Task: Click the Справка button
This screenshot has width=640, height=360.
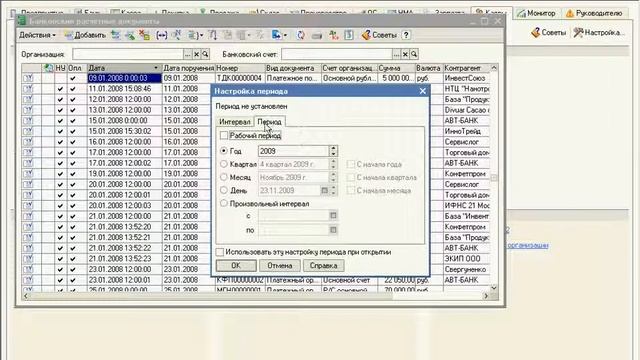Action: 324,266
